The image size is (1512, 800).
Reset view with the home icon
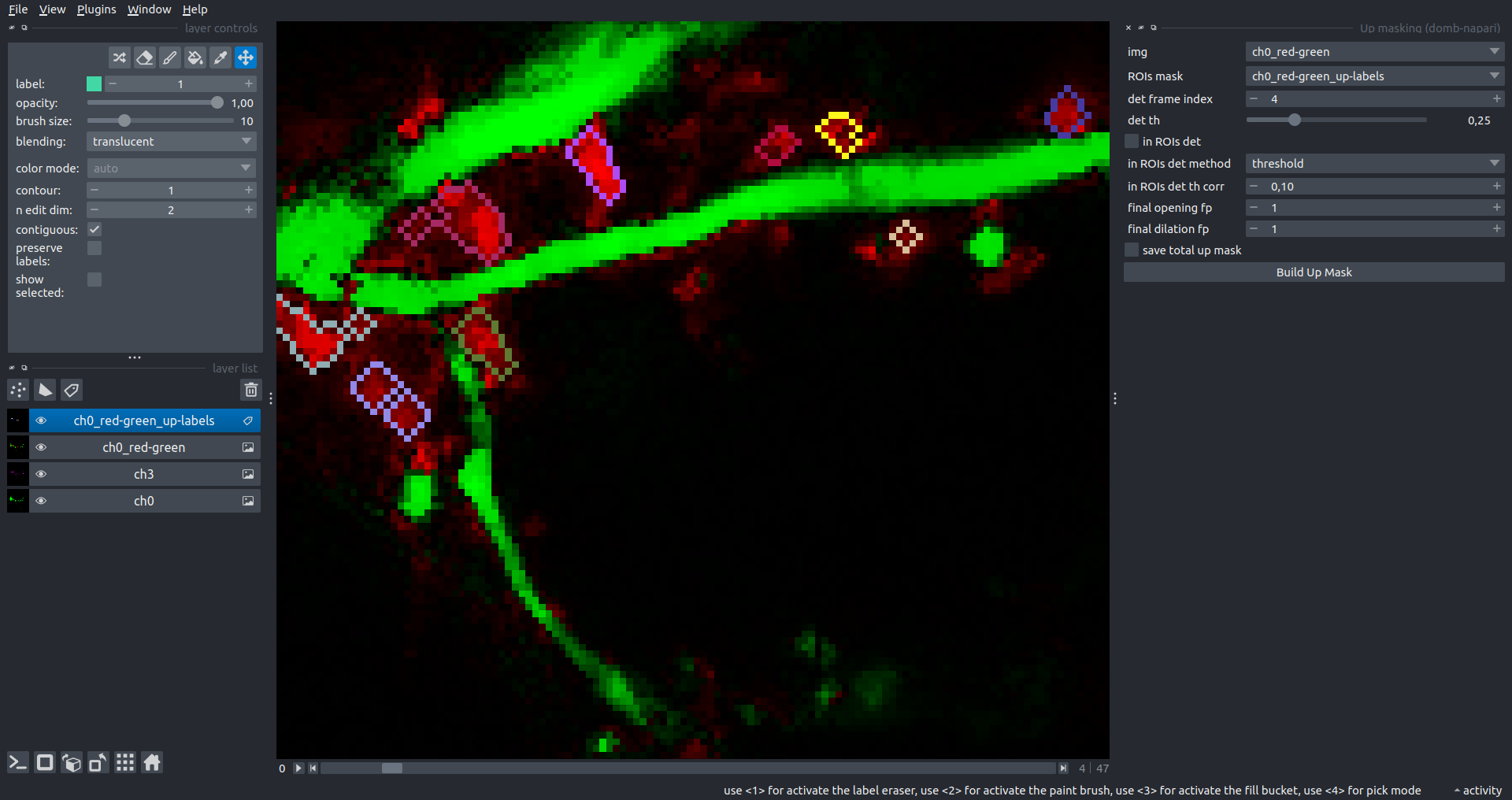pos(152,762)
